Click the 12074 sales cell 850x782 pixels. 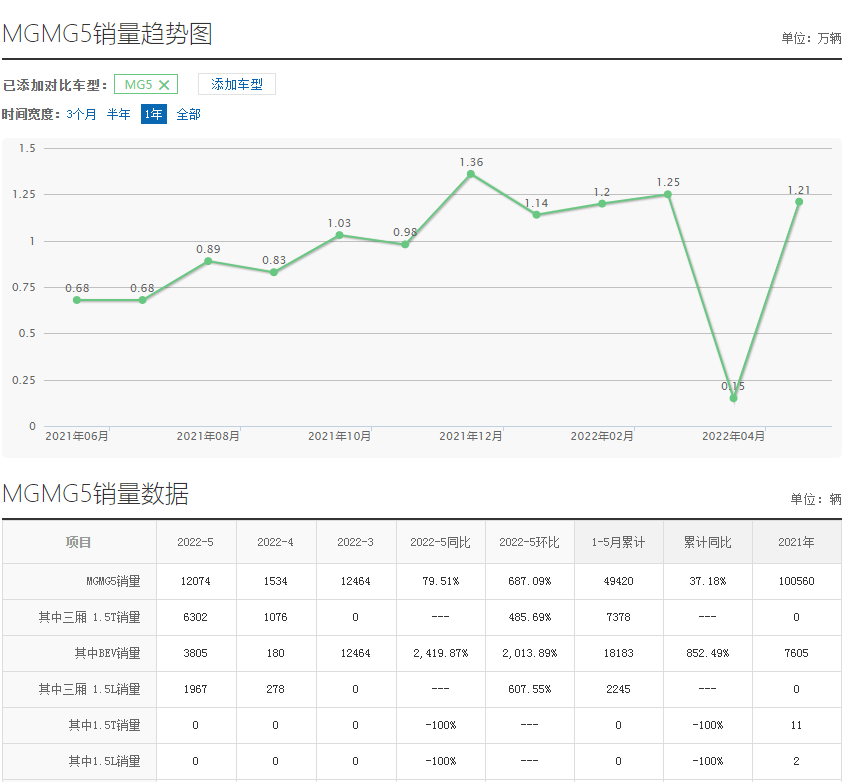point(196,581)
